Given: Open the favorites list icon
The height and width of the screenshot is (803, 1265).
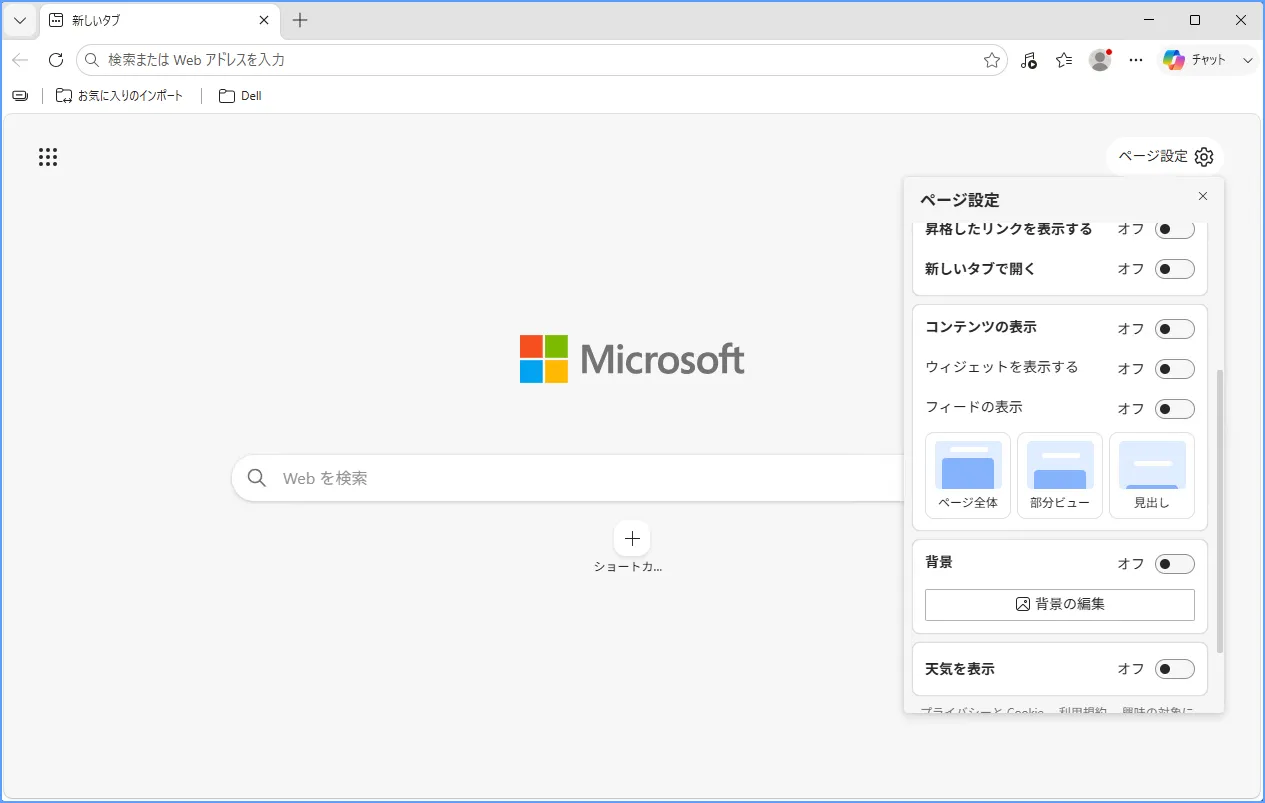Looking at the screenshot, I should tap(1064, 60).
